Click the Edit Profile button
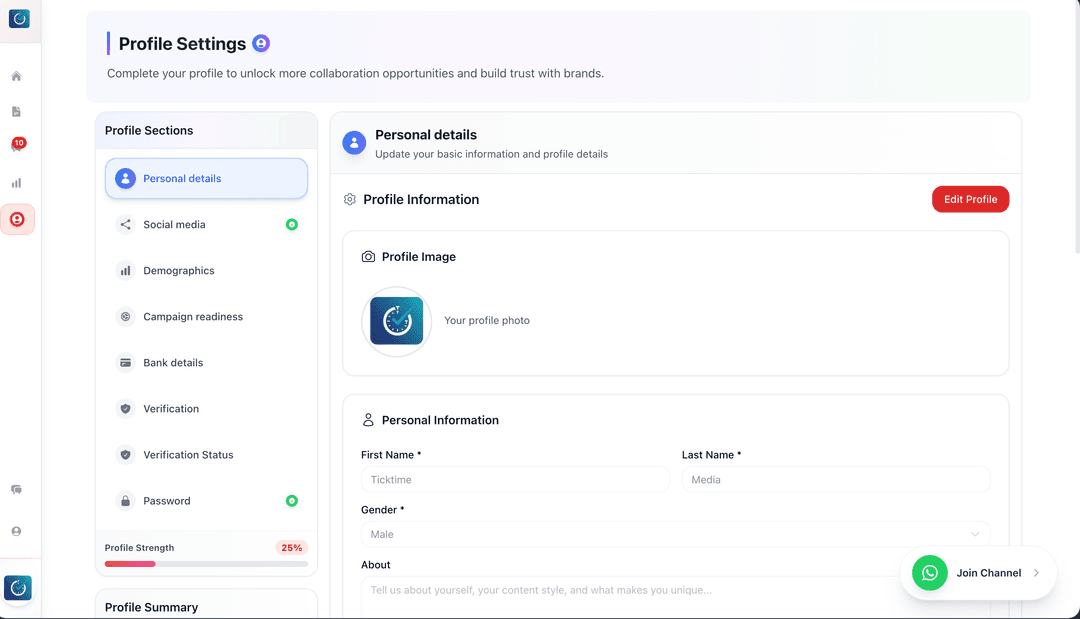The image size is (1080, 619). [x=970, y=199]
